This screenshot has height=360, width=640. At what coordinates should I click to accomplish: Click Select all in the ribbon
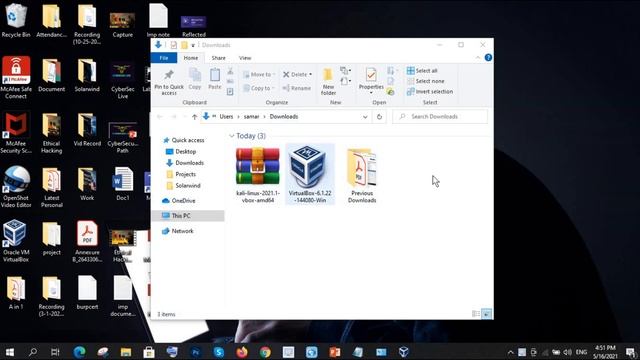pyautogui.click(x=422, y=71)
